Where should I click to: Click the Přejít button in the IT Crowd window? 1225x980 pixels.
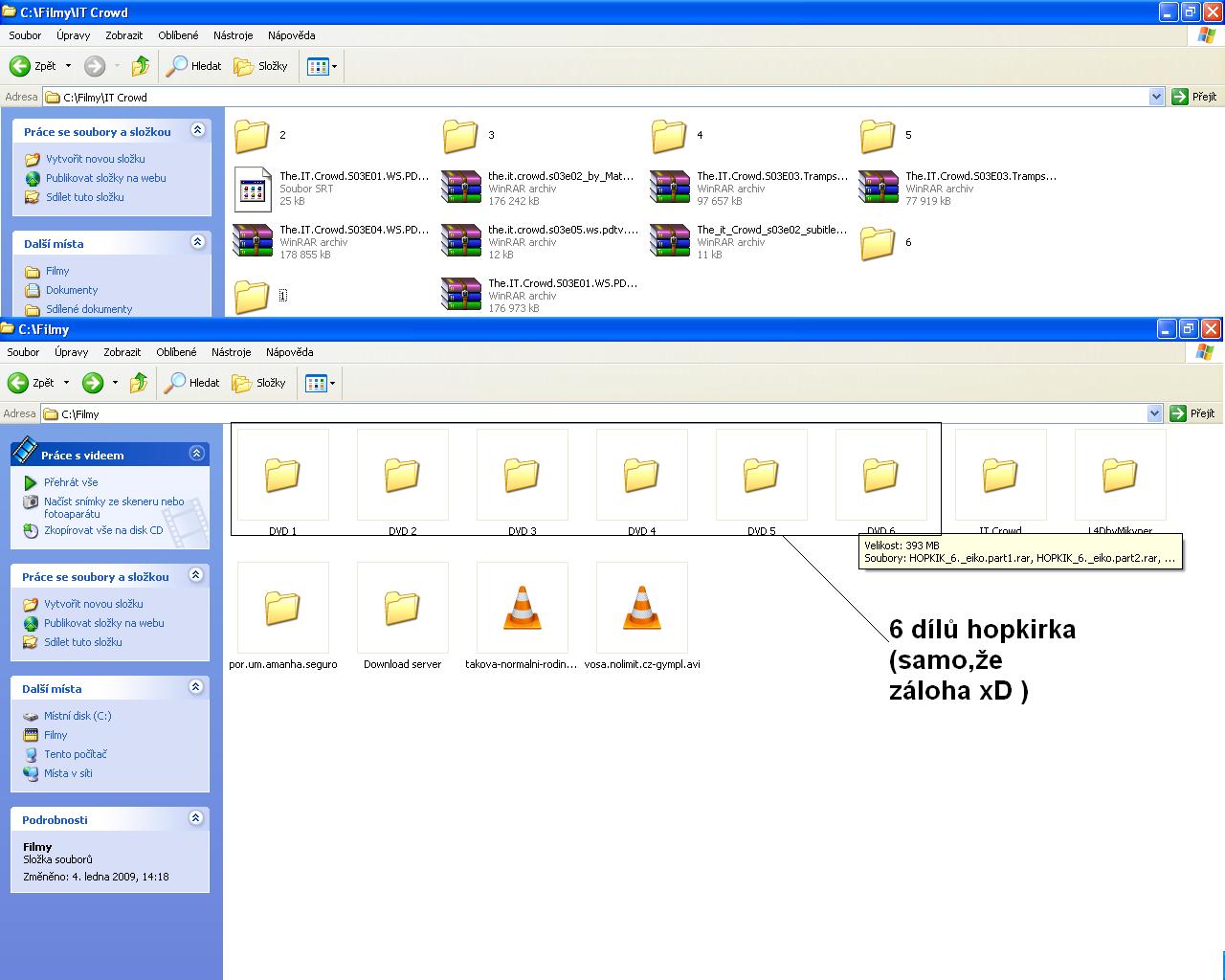point(1194,97)
